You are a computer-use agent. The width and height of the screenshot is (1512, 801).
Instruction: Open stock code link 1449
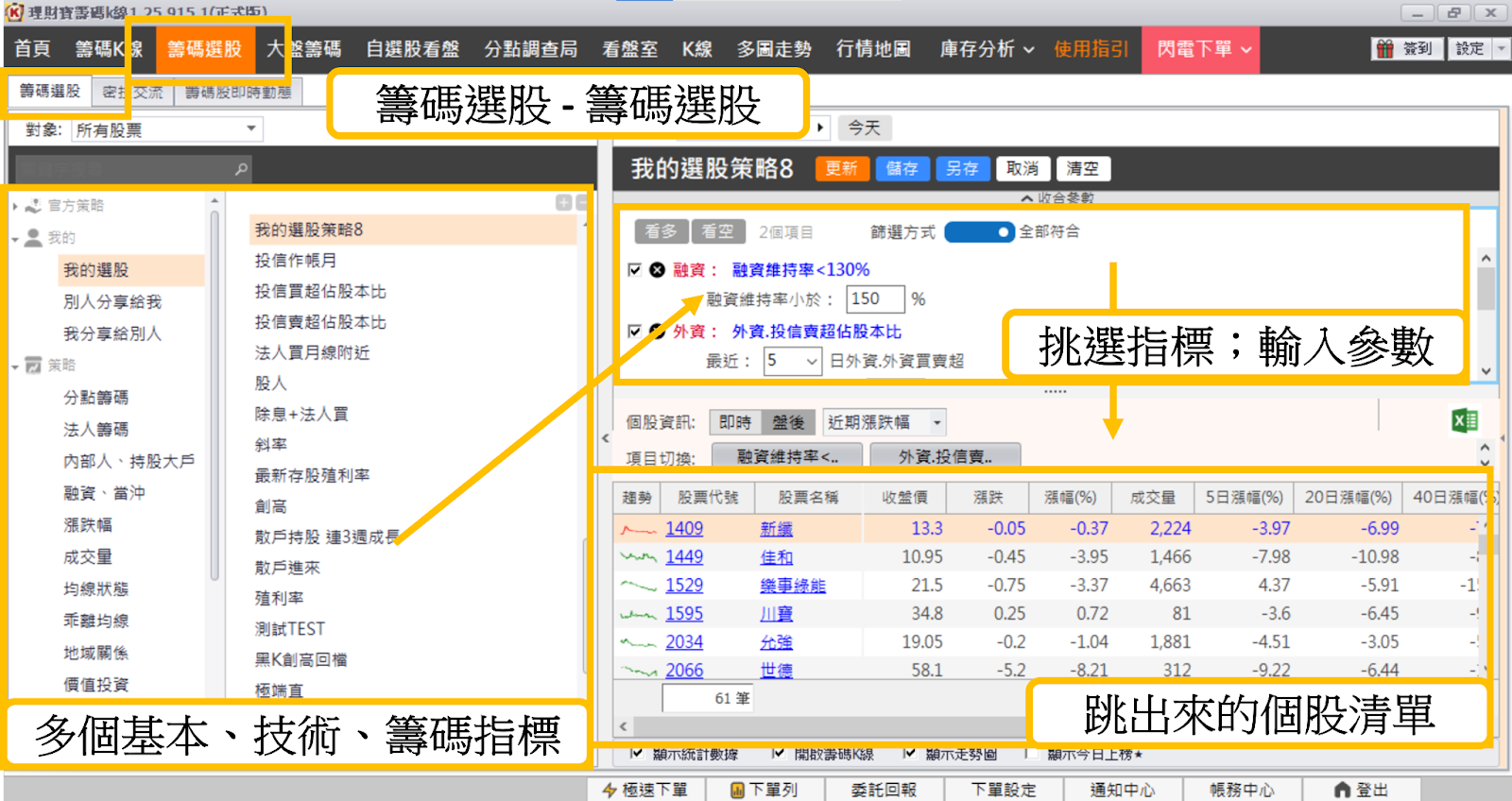[x=684, y=557]
